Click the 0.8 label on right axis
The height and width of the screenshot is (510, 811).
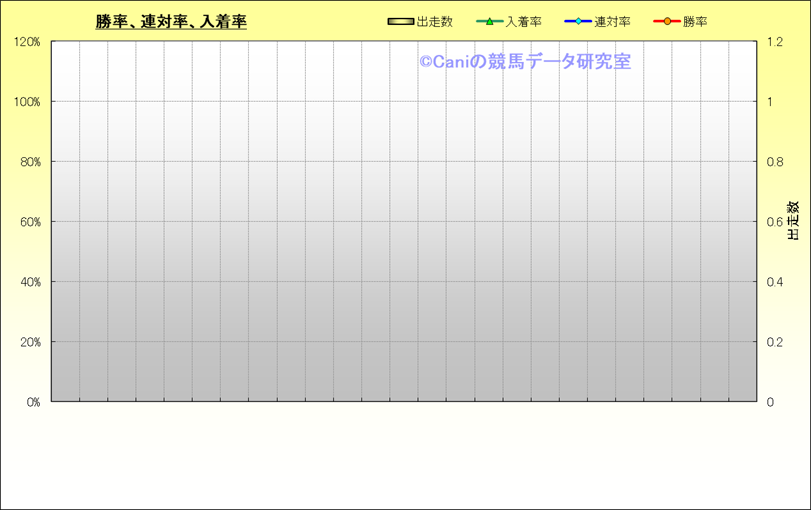775,162
